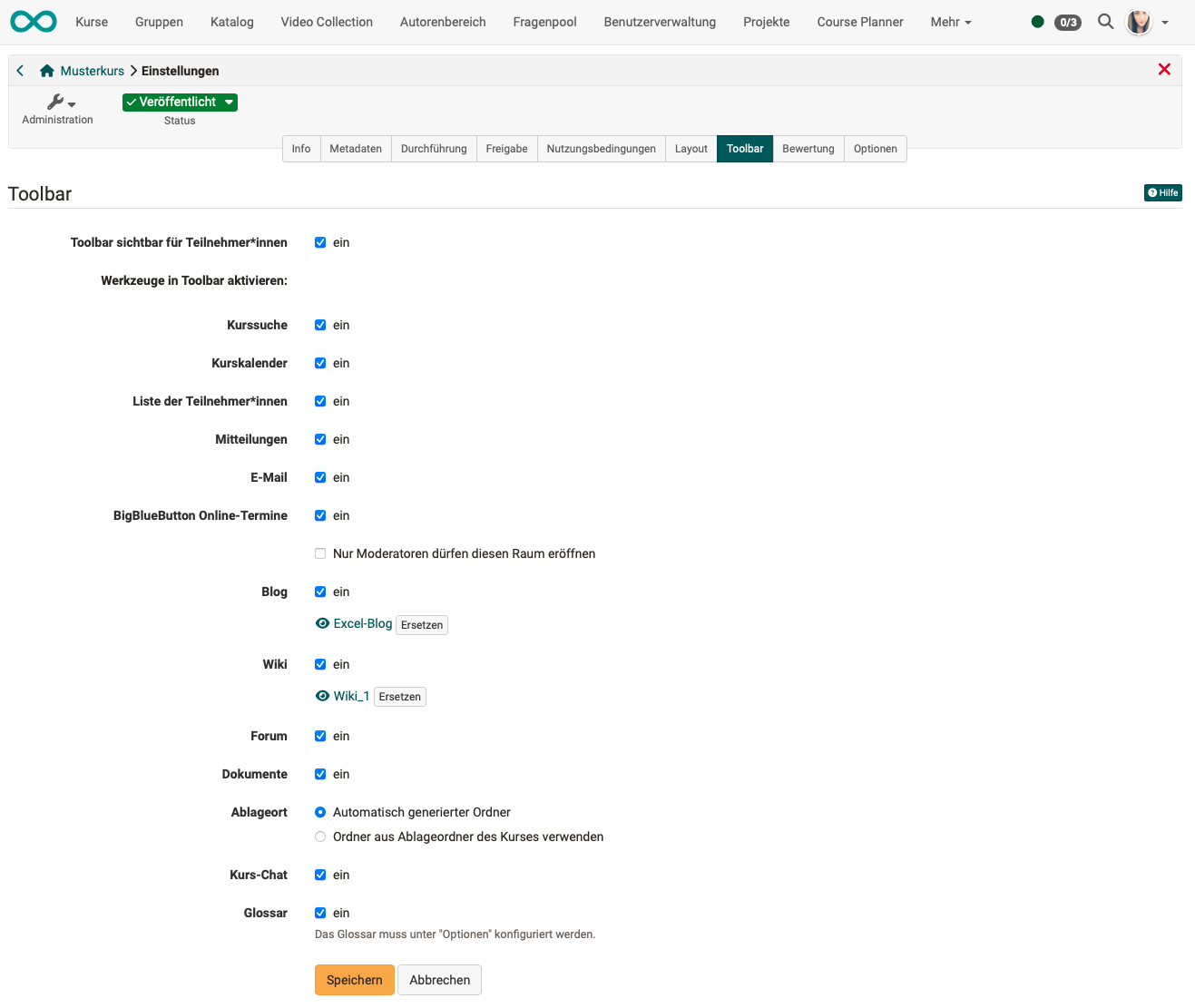Select 'Ordner aus Ablageordner des Kurses verwenden'
This screenshot has height=1008, width=1195.
(x=320, y=837)
